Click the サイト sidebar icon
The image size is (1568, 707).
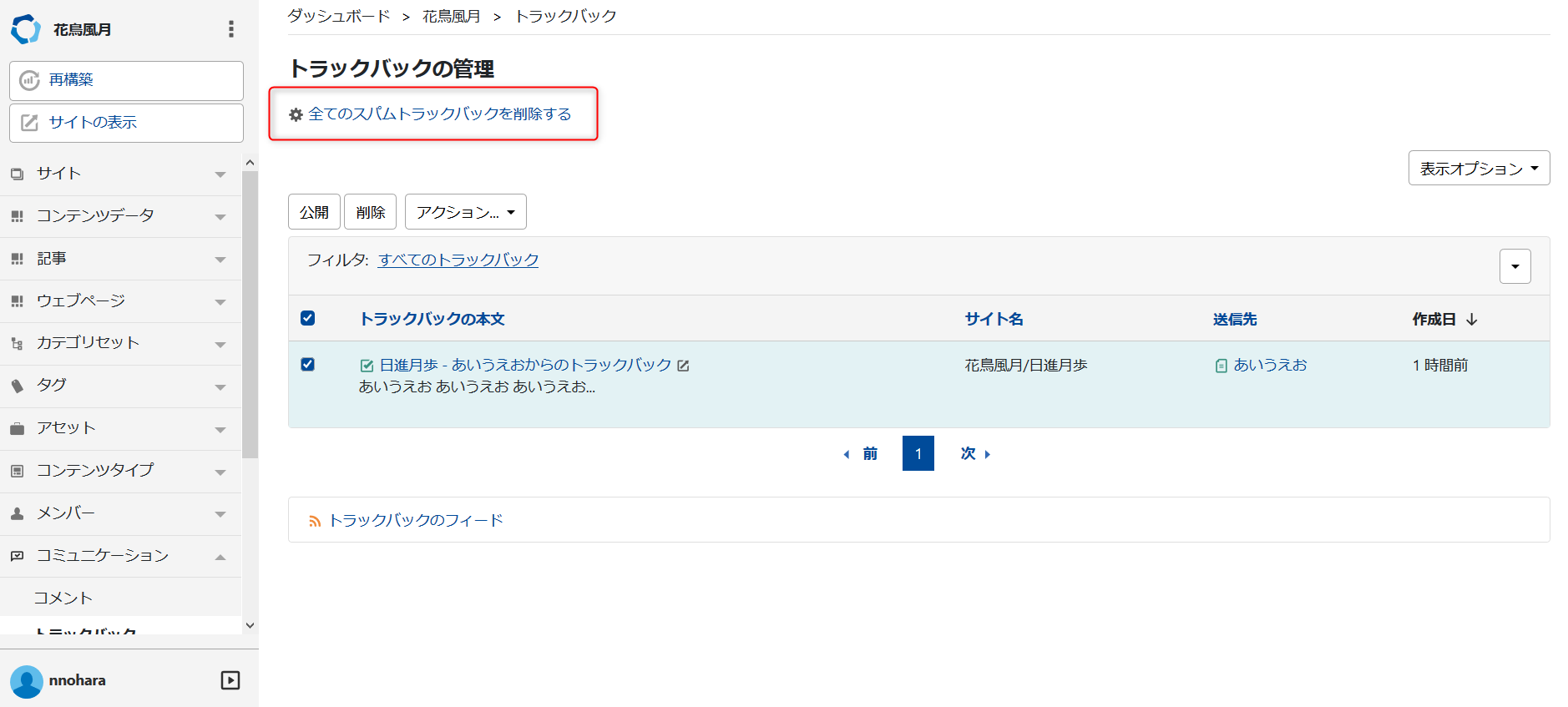point(17,174)
